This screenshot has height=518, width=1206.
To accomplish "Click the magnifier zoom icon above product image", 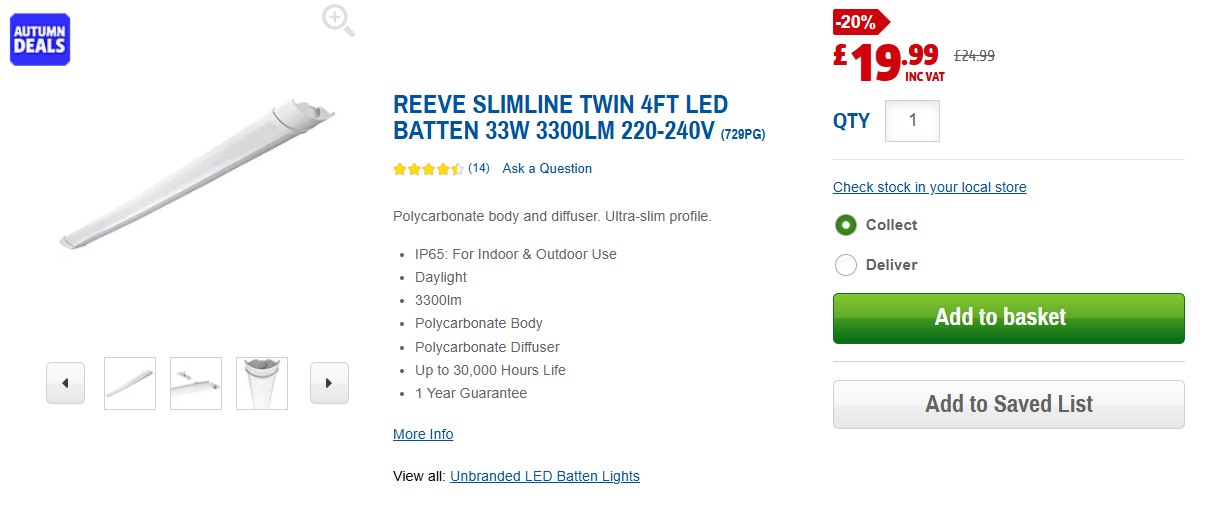I will click(x=338, y=20).
